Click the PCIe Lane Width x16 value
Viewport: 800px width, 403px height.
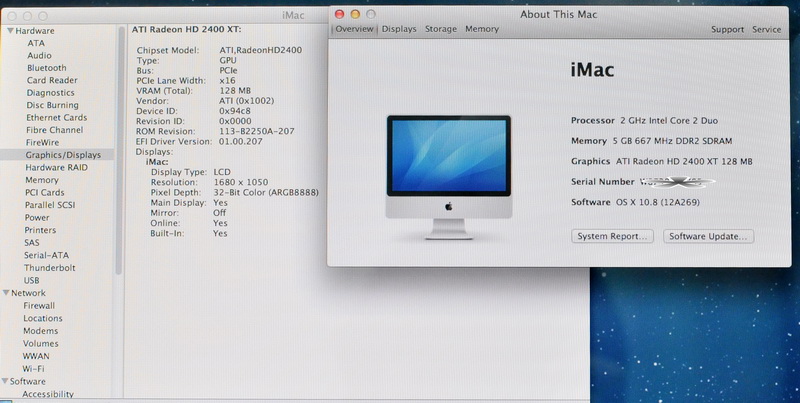coord(228,81)
